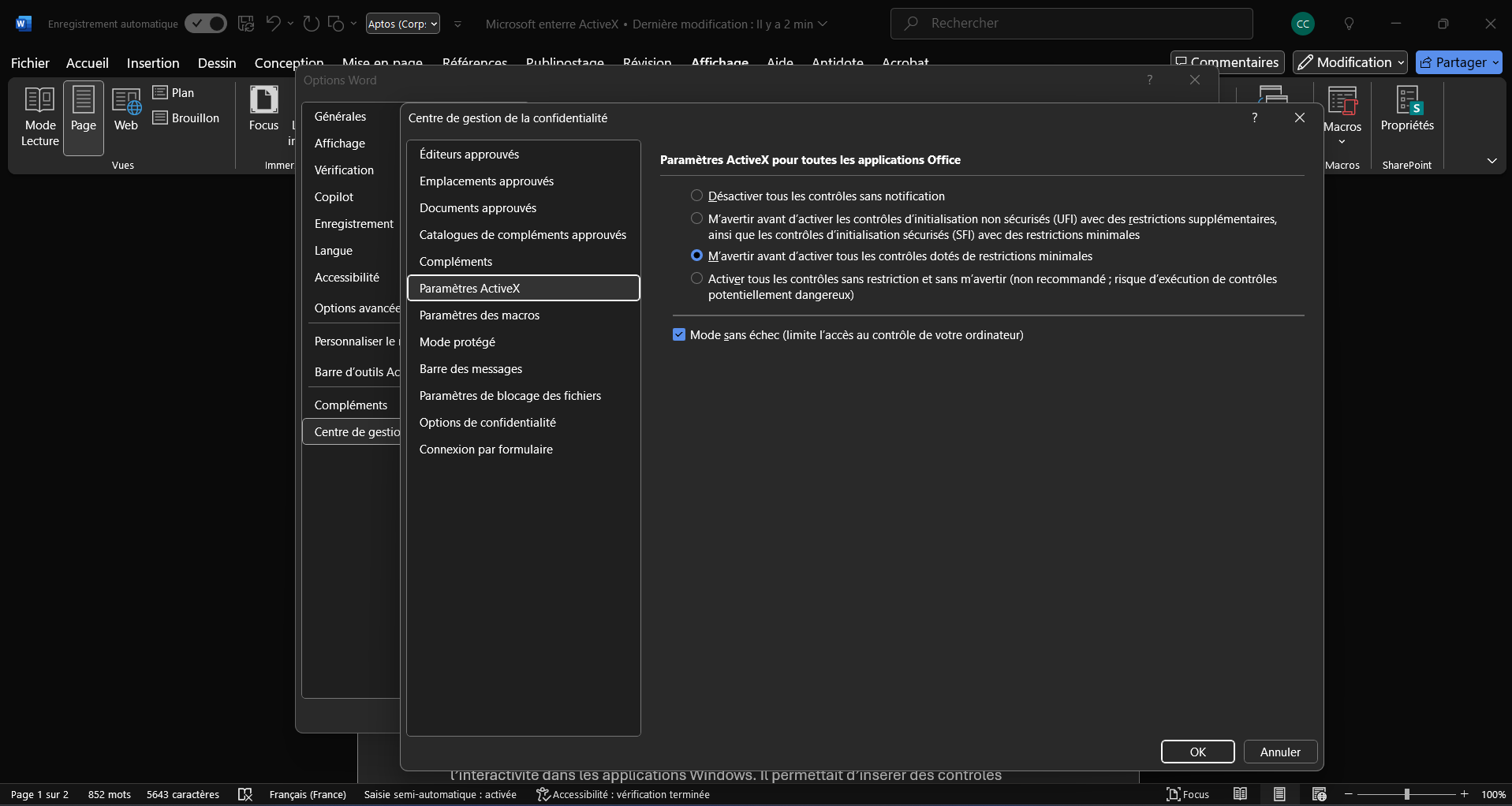Select Vérification in Options Word list
1512x806 pixels.
point(352,170)
